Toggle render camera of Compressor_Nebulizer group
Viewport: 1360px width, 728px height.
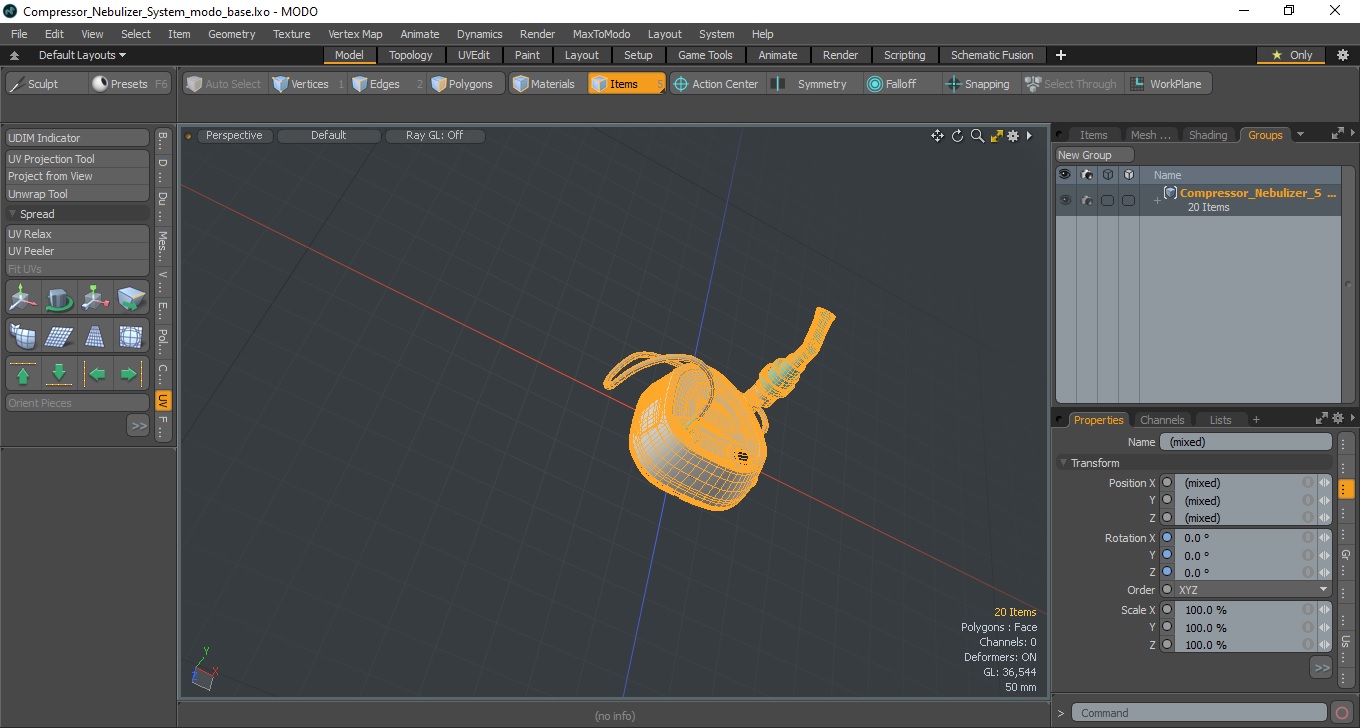coord(1086,200)
